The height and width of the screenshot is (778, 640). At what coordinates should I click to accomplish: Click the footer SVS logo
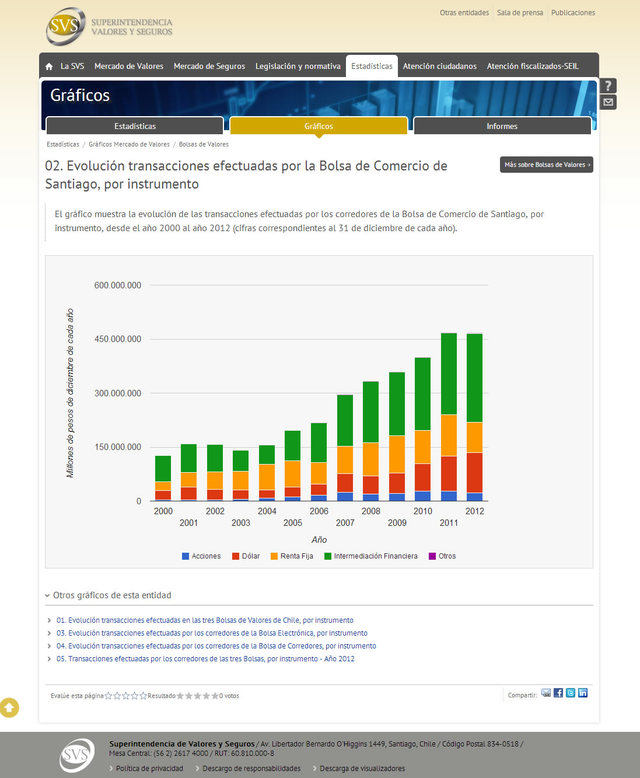coord(77,755)
